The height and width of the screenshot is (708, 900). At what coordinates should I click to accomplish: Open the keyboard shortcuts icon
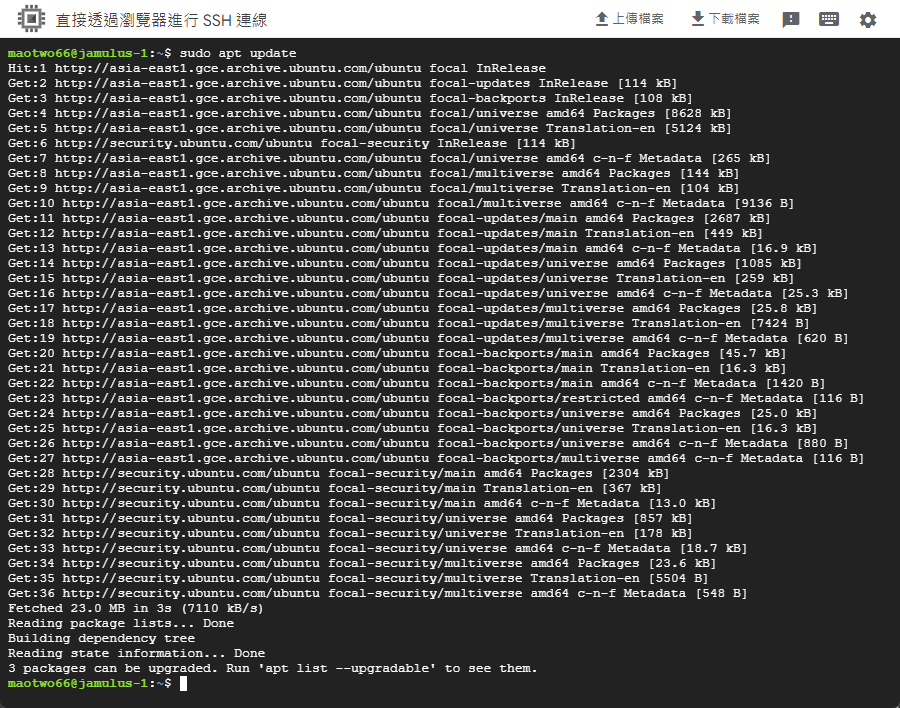click(x=828, y=20)
